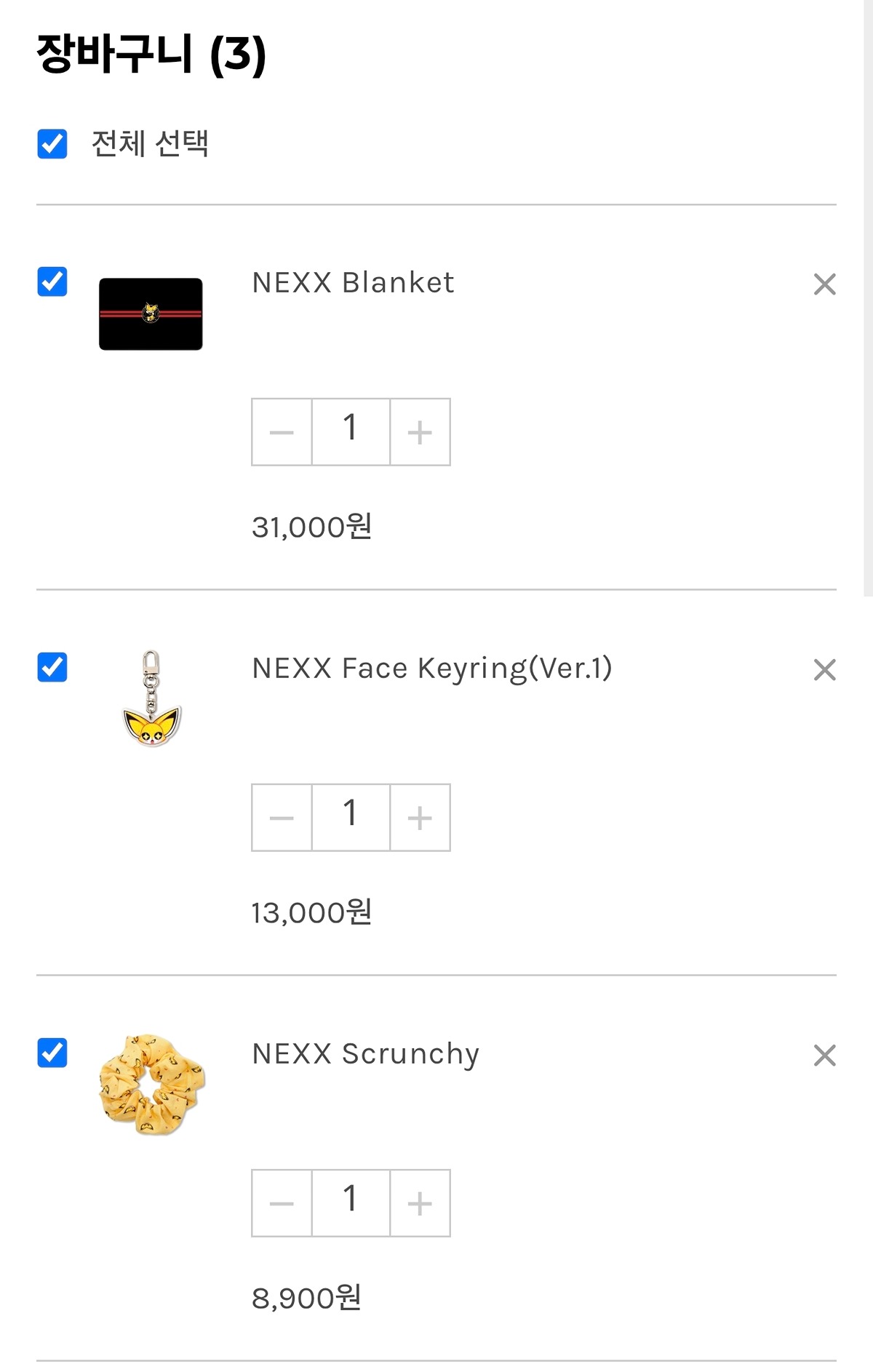View the yellow scrunchy product image

151,1085
